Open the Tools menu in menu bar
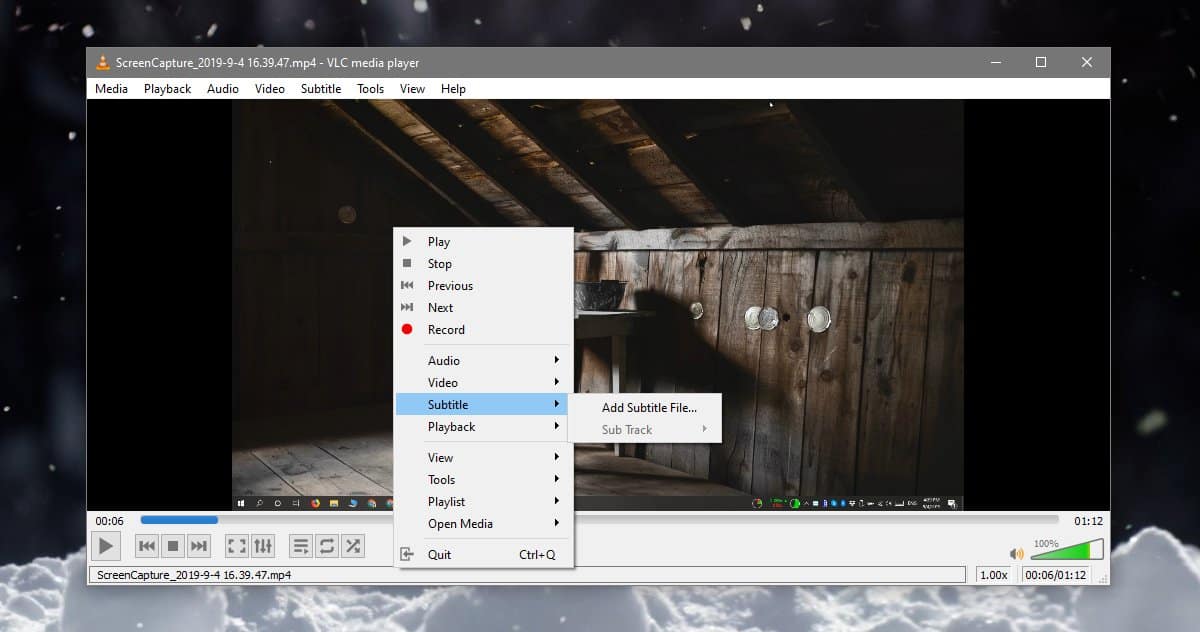Image resolution: width=1200 pixels, height=632 pixels. pos(370,88)
